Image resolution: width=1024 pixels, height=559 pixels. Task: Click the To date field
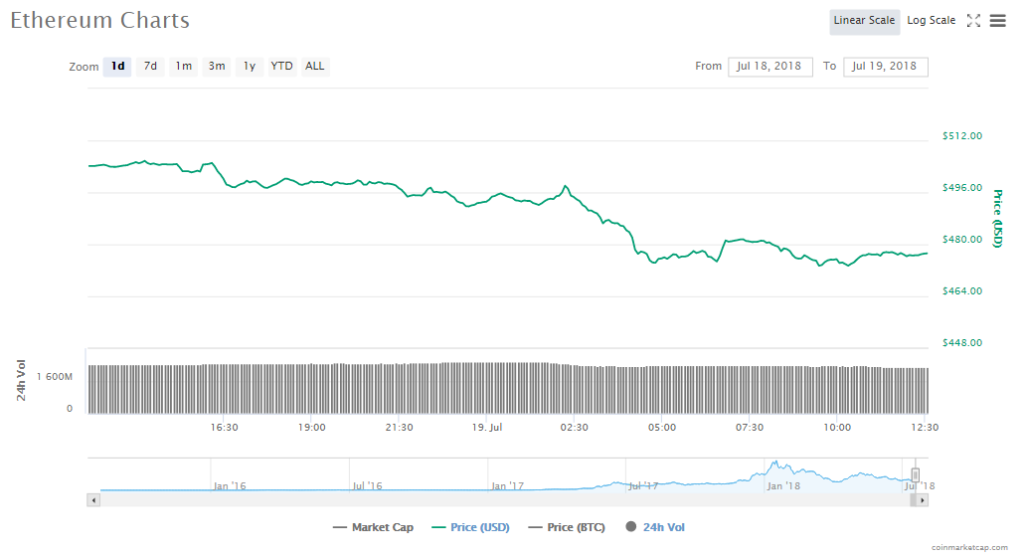pyautogui.click(x=886, y=67)
